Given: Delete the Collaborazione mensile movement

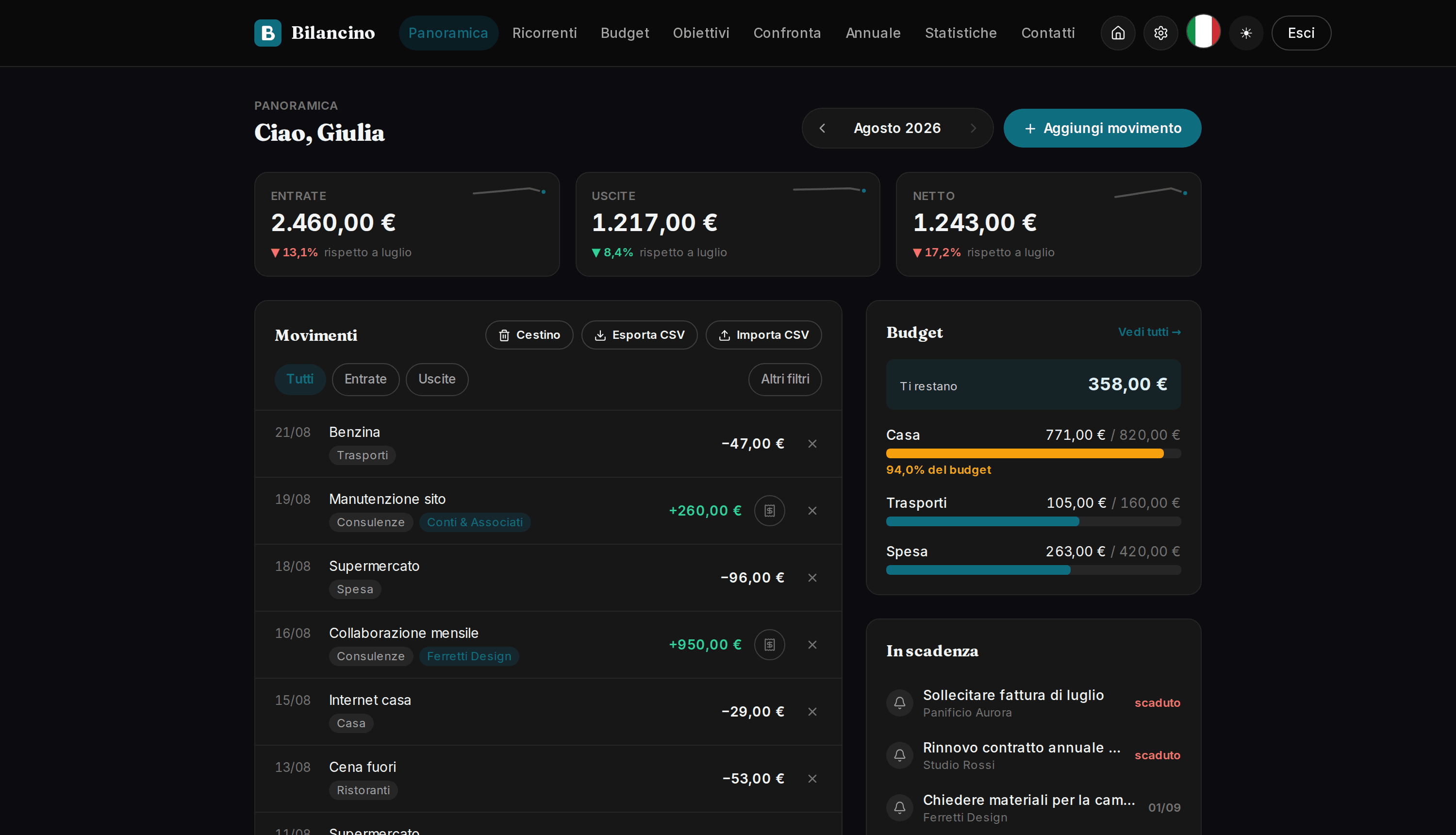Looking at the screenshot, I should [x=812, y=645].
